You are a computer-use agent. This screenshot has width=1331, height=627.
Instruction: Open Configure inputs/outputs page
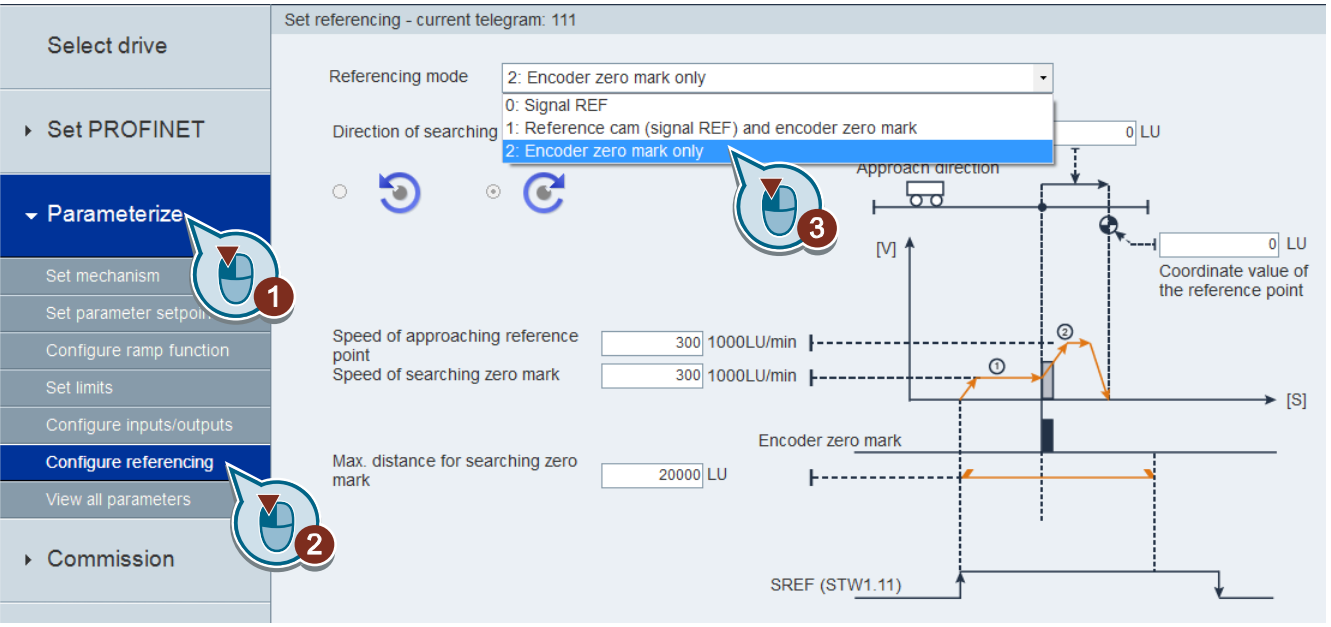[135, 425]
